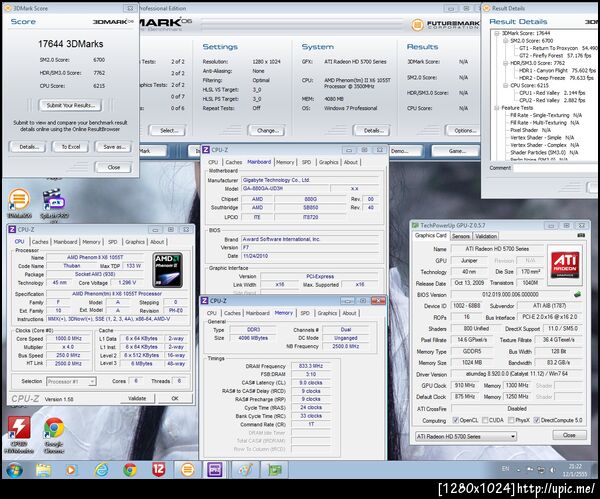This screenshot has height=499, width=600.
Task: Open the SPD tab in CPU-Z Mainboard window
Action: click(306, 161)
